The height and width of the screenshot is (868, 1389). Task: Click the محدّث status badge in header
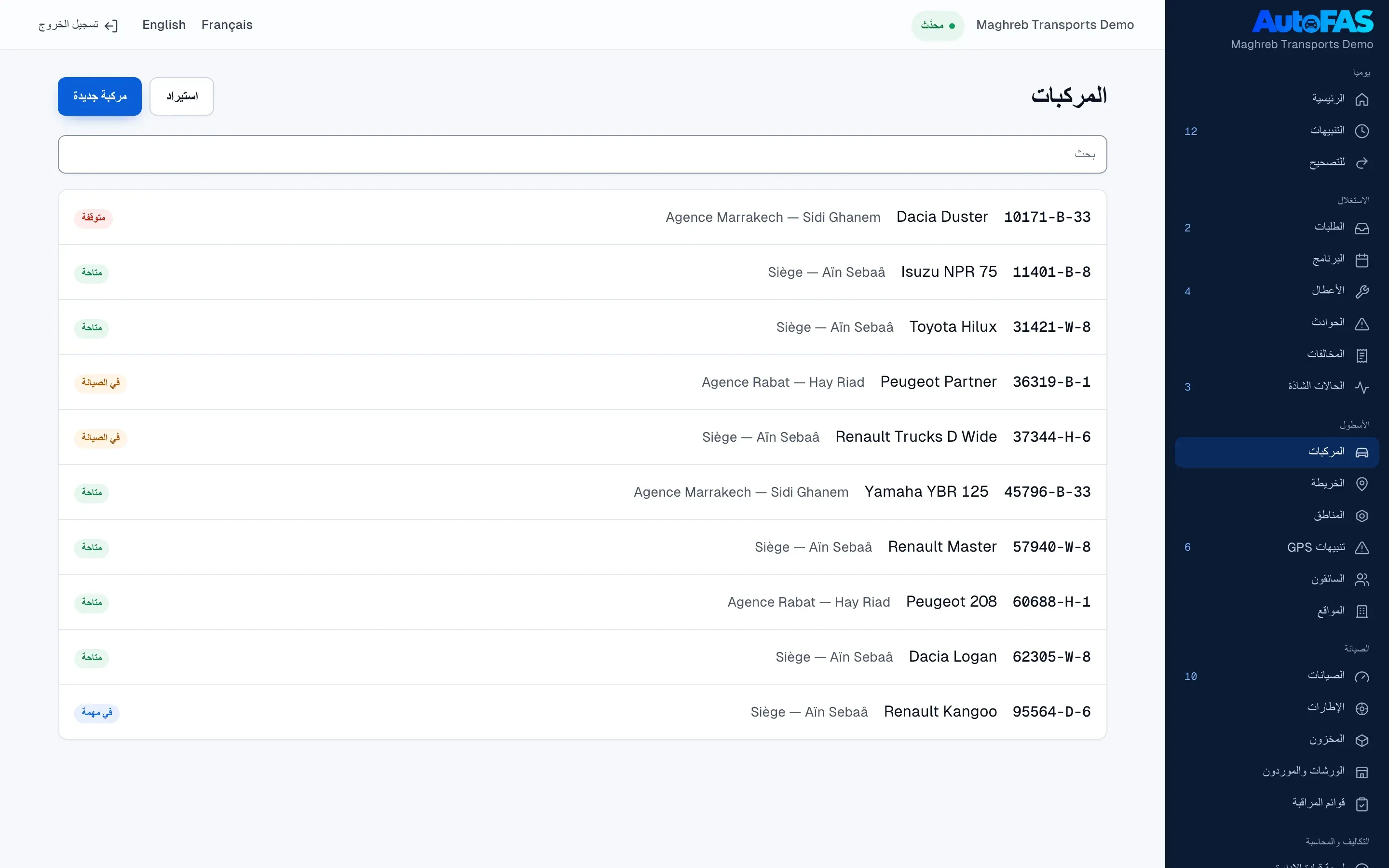pos(937,25)
